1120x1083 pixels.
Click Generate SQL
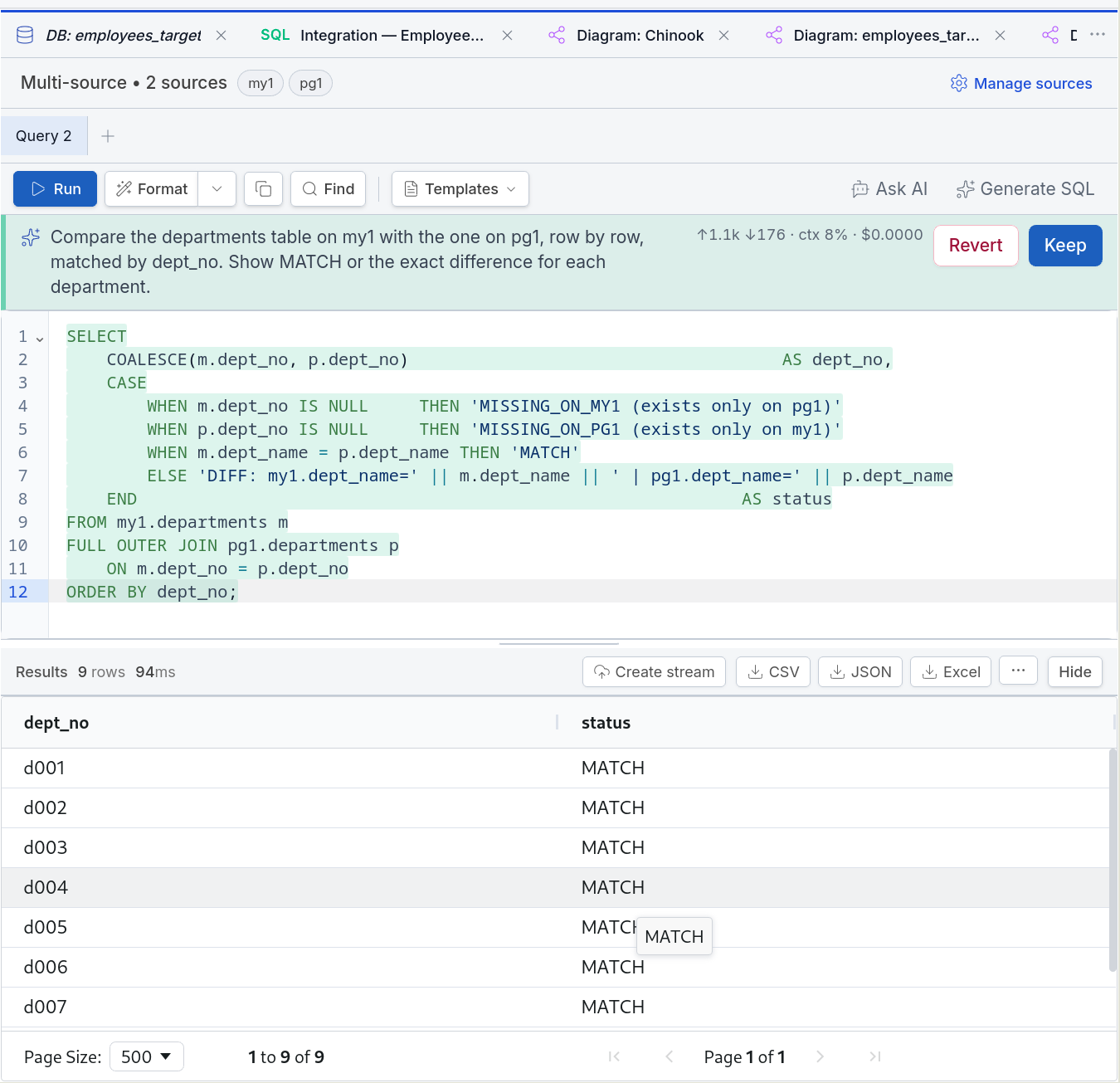click(1025, 188)
